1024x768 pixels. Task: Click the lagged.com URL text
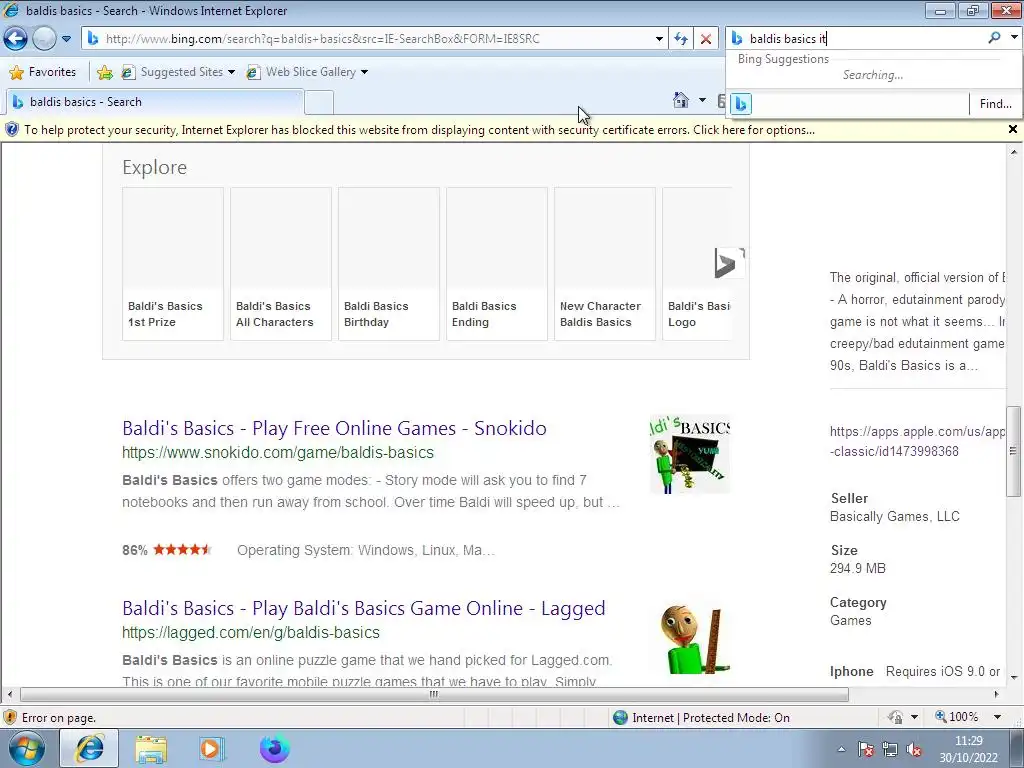[251, 633]
